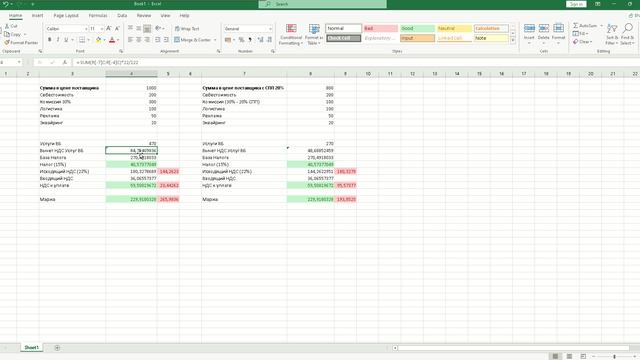
Task: Click the text orientation icon
Action: (158, 28)
